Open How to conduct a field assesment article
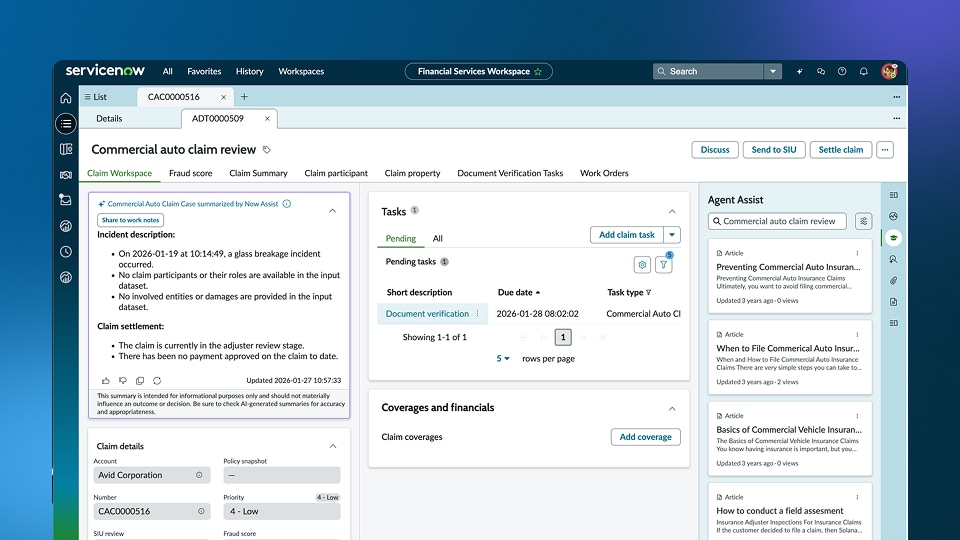This screenshot has height=540, width=960. 779,511
